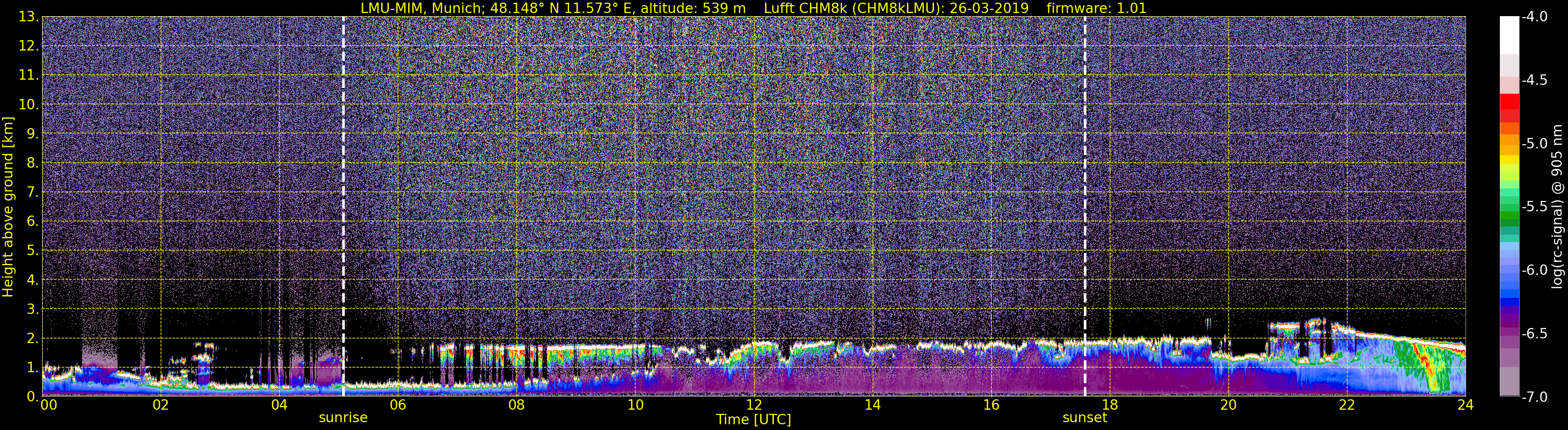This screenshot has width=1568, height=430.
Task: Click the '10.' height tick label
Action: [29, 105]
